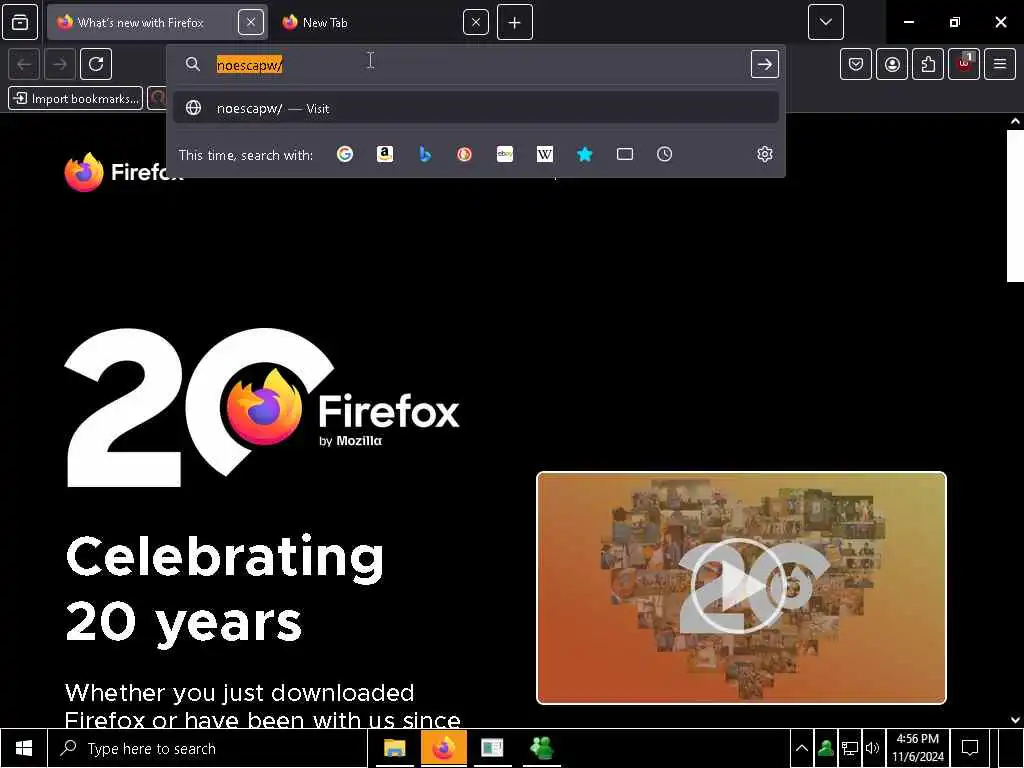Click the magnifier icon in the address bar
The height and width of the screenshot is (768, 1024).
point(193,64)
